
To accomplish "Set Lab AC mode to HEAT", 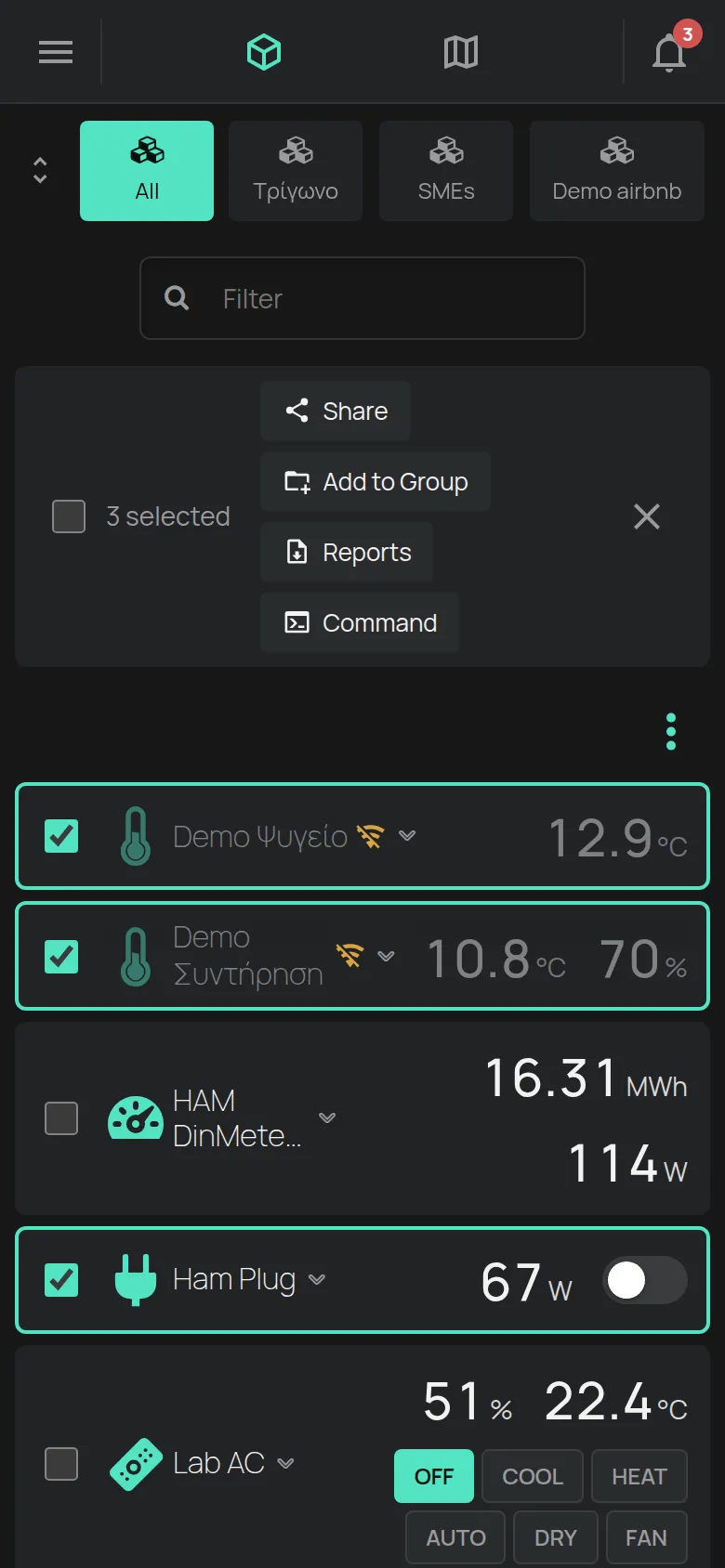I will click(639, 1476).
